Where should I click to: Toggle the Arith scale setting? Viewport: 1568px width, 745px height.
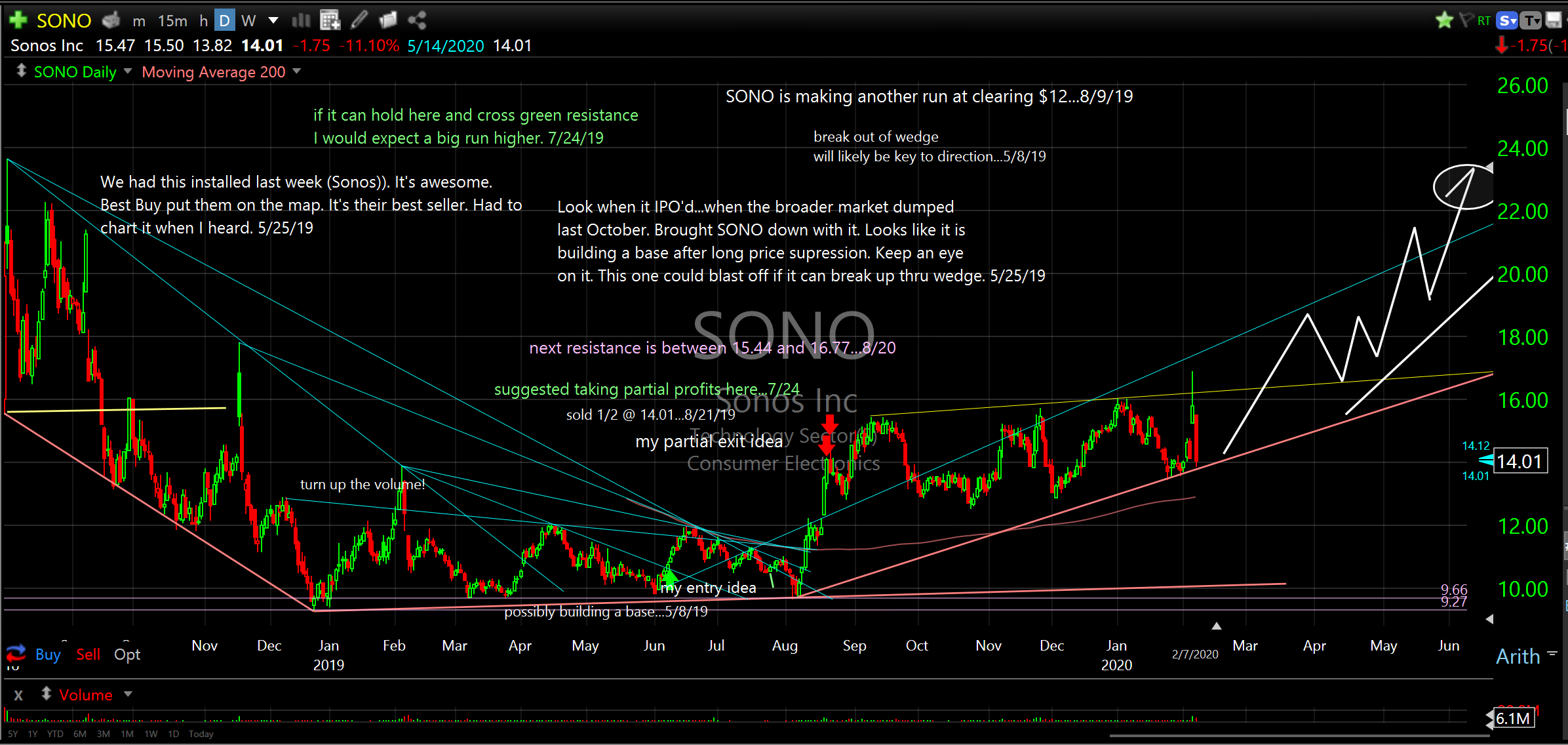[x=1518, y=656]
